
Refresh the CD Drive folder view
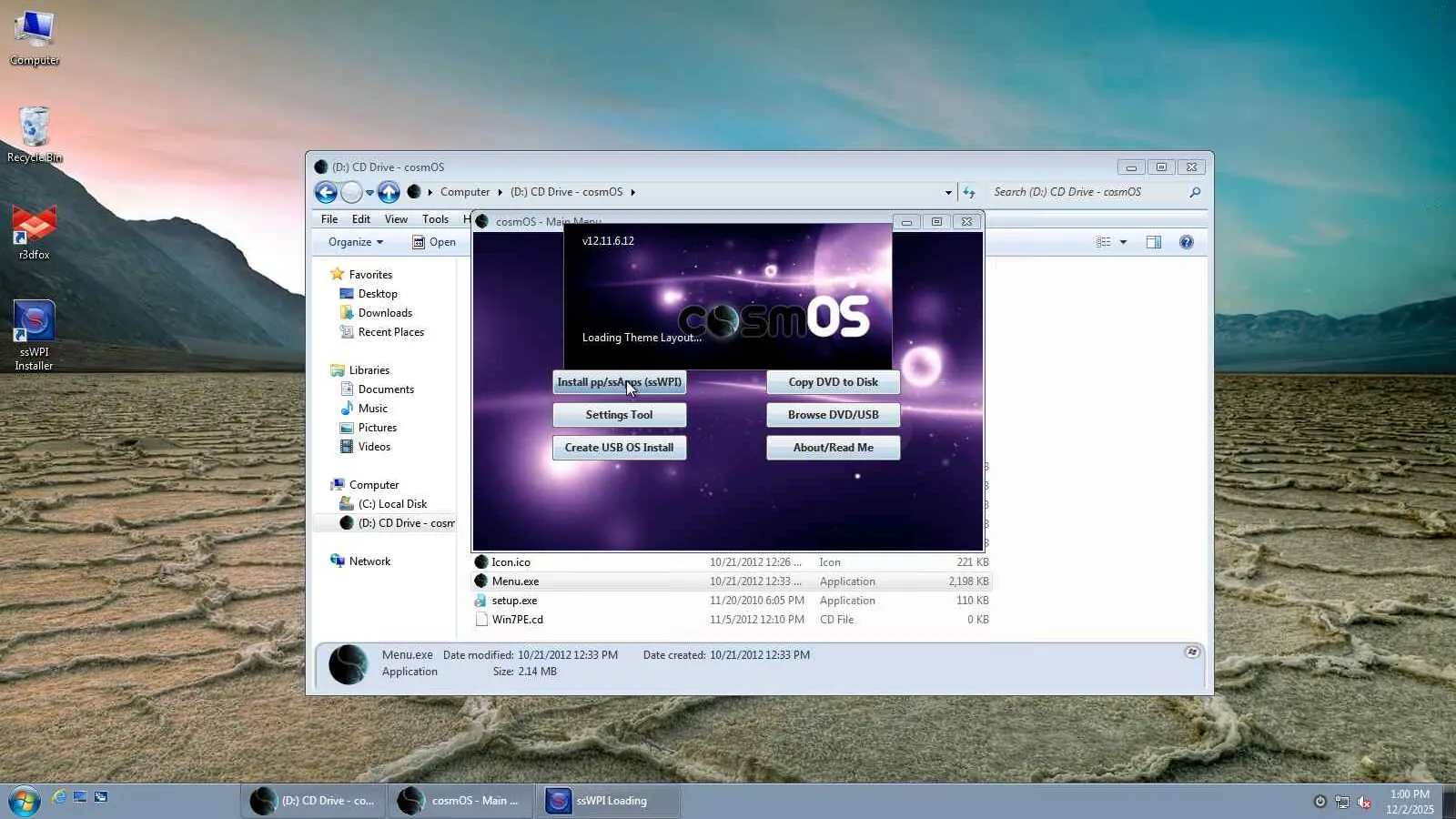coord(969,193)
